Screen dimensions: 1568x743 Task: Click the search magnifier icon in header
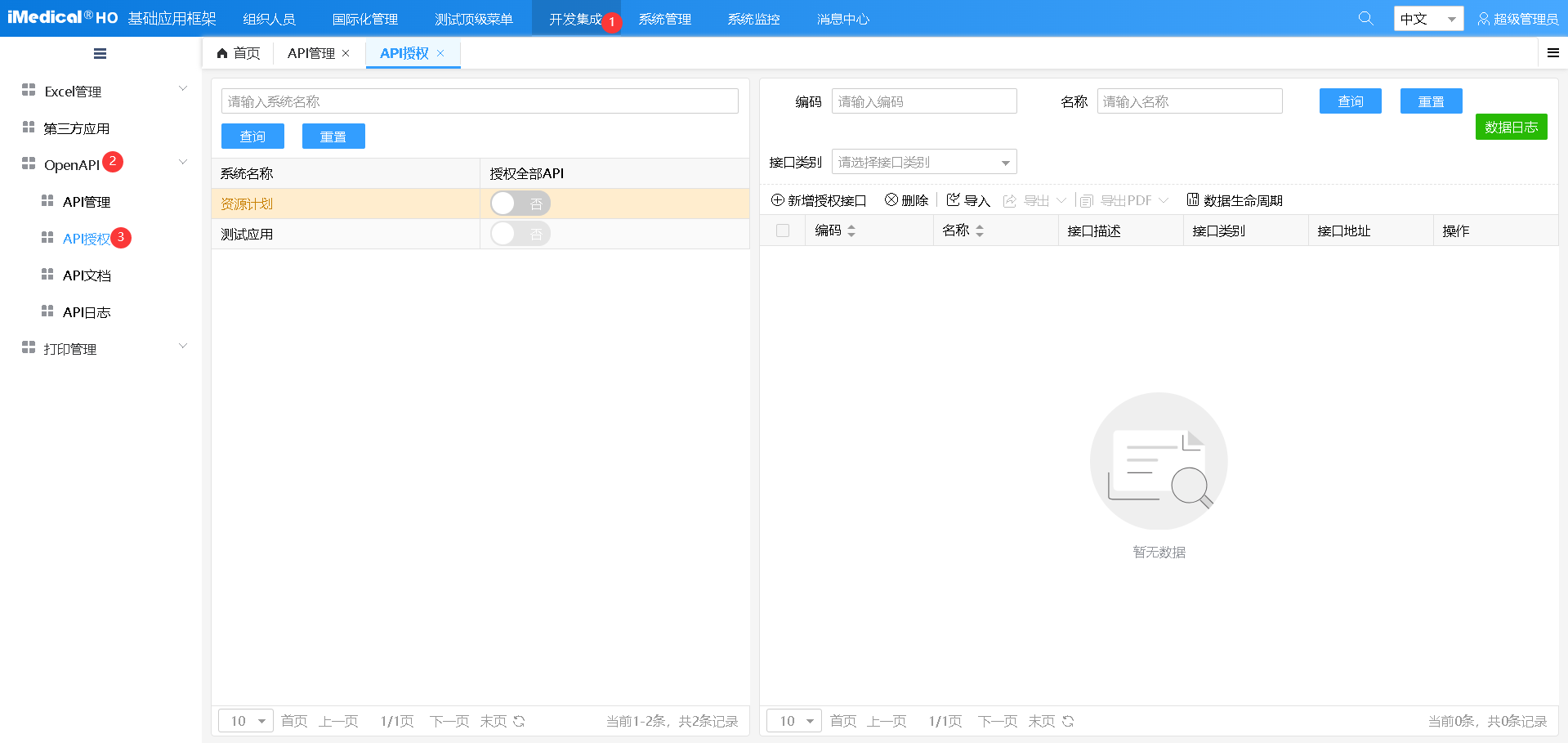tap(1365, 18)
